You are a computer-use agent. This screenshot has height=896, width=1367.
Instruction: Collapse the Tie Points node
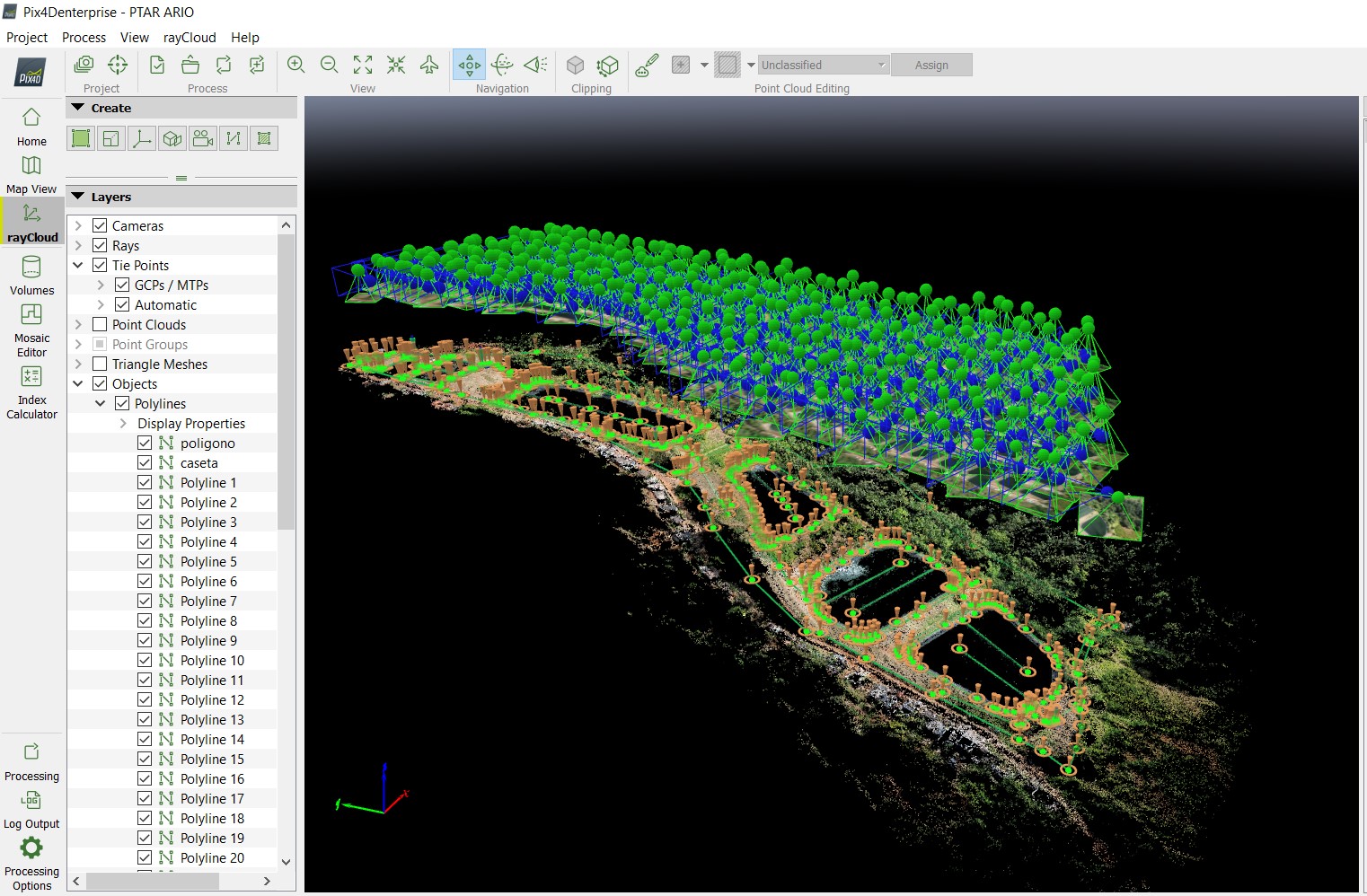(78, 265)
